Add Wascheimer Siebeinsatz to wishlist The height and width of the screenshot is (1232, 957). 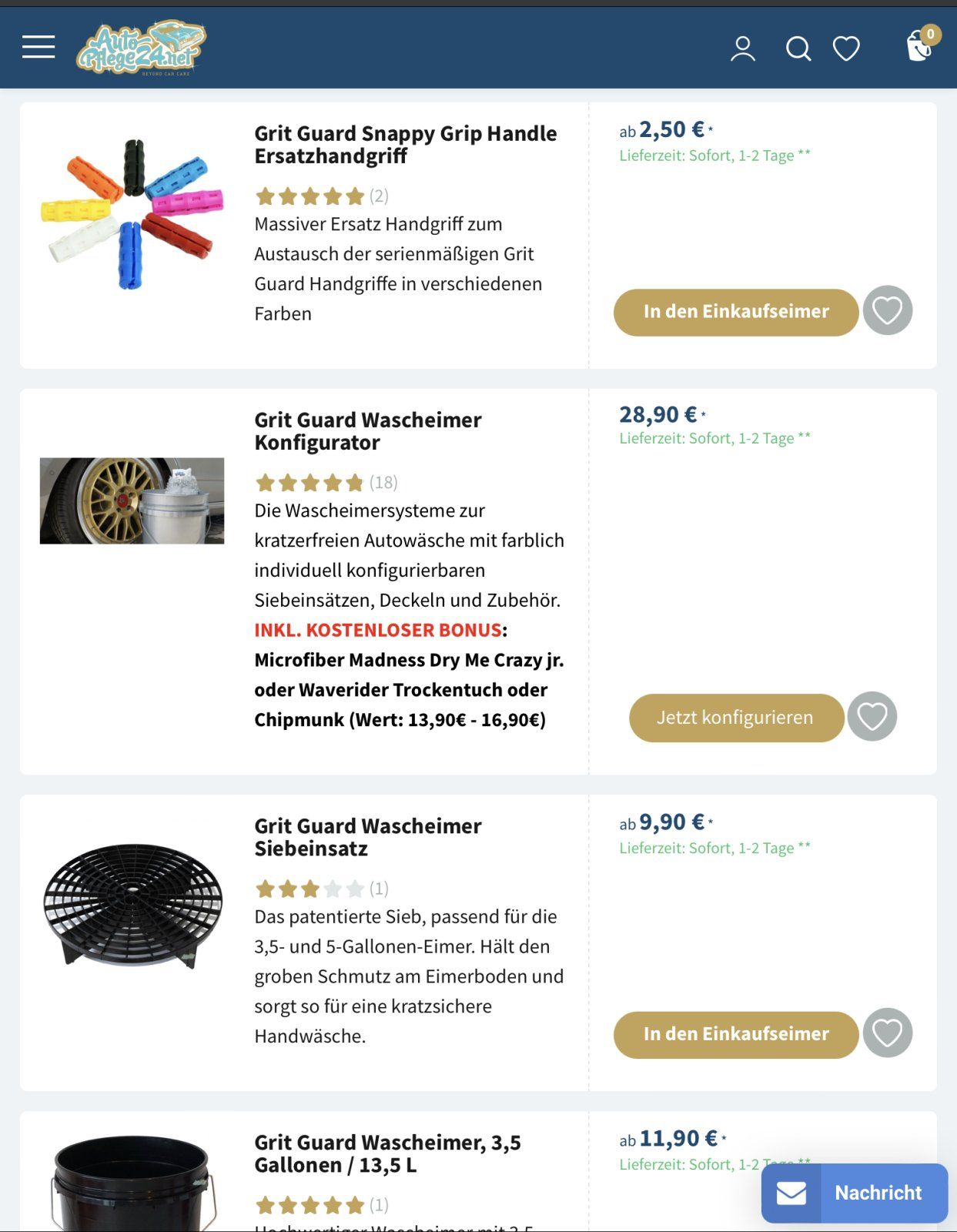(887, 1033)
